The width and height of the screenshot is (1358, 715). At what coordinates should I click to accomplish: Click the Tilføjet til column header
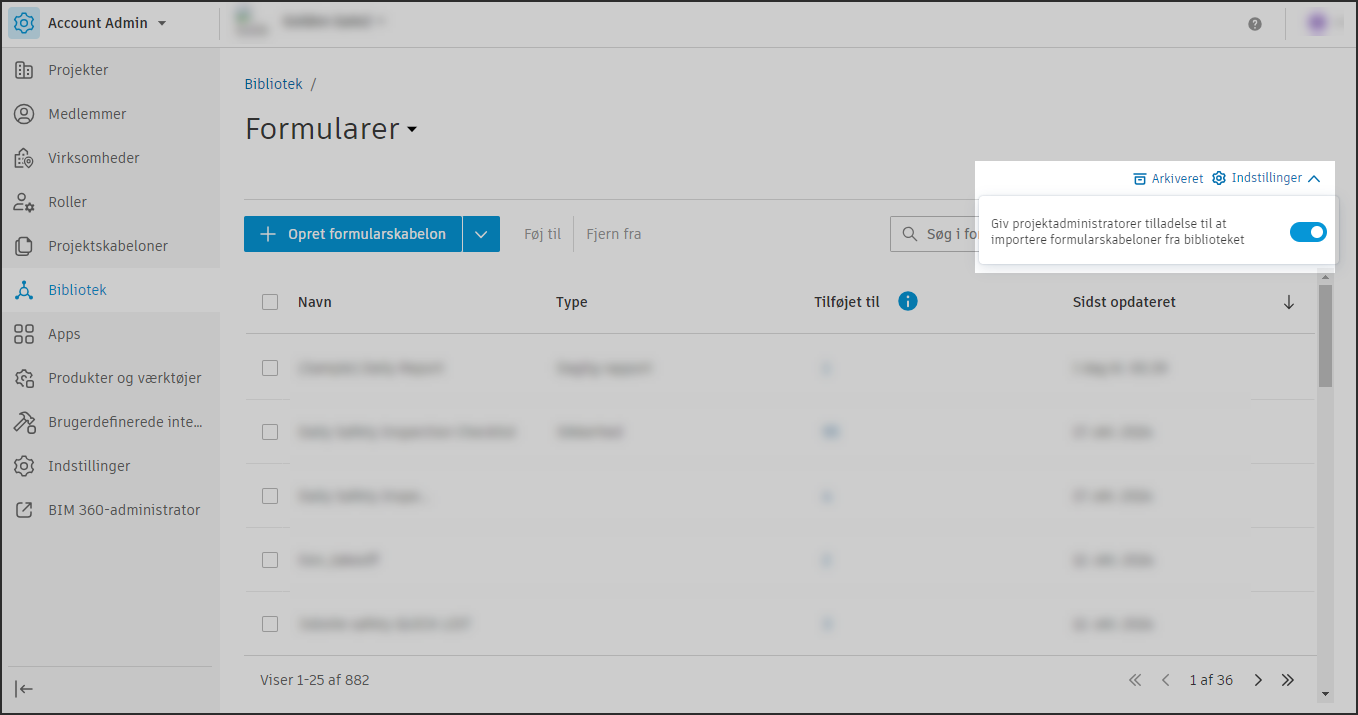point(847,302)
